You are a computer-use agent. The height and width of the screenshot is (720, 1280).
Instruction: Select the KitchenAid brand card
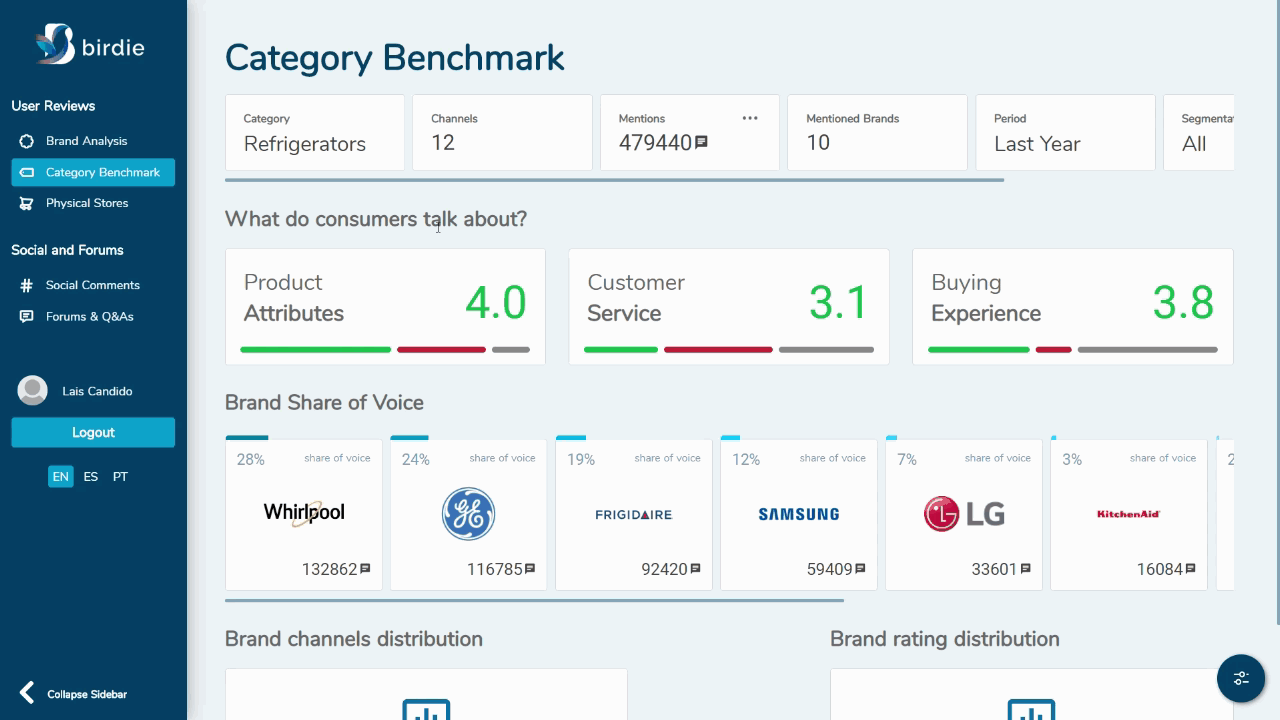pos(1129,513)
